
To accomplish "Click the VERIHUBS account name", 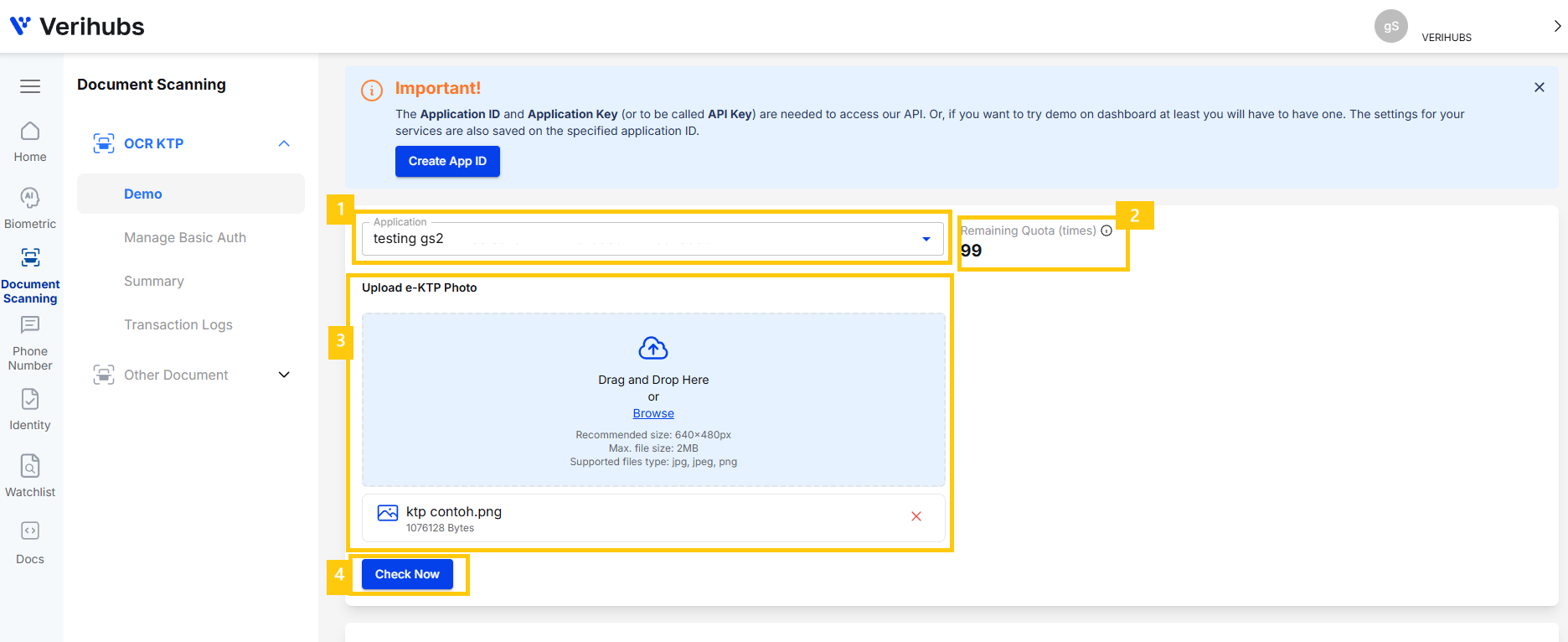I will pyautogui.click(x=1447, y=38).
